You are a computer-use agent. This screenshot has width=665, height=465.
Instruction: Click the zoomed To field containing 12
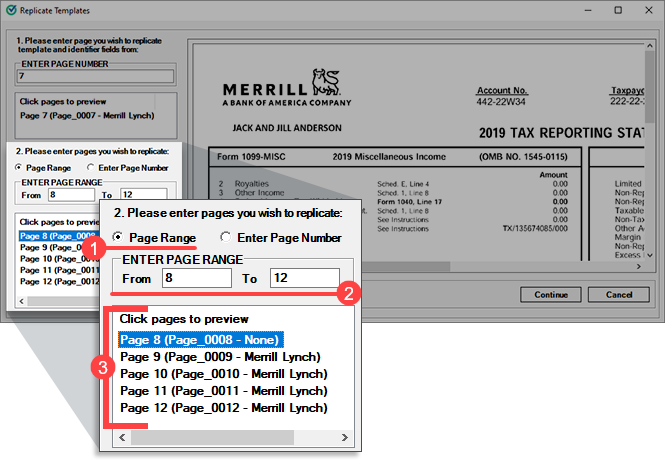pyautogui.click(x=305, y=278)
